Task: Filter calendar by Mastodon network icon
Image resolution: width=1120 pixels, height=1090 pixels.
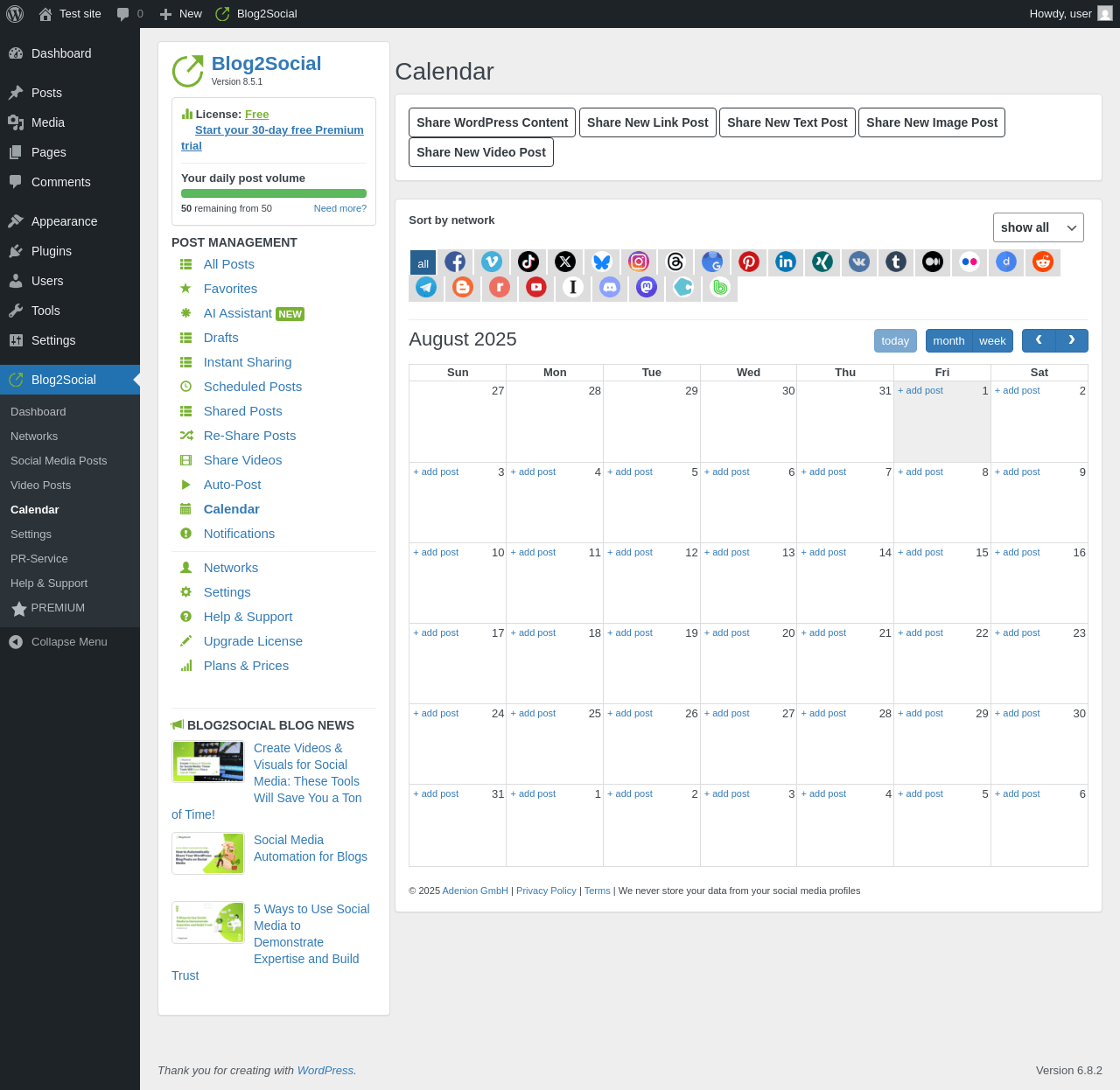Action: click(647, 287)
